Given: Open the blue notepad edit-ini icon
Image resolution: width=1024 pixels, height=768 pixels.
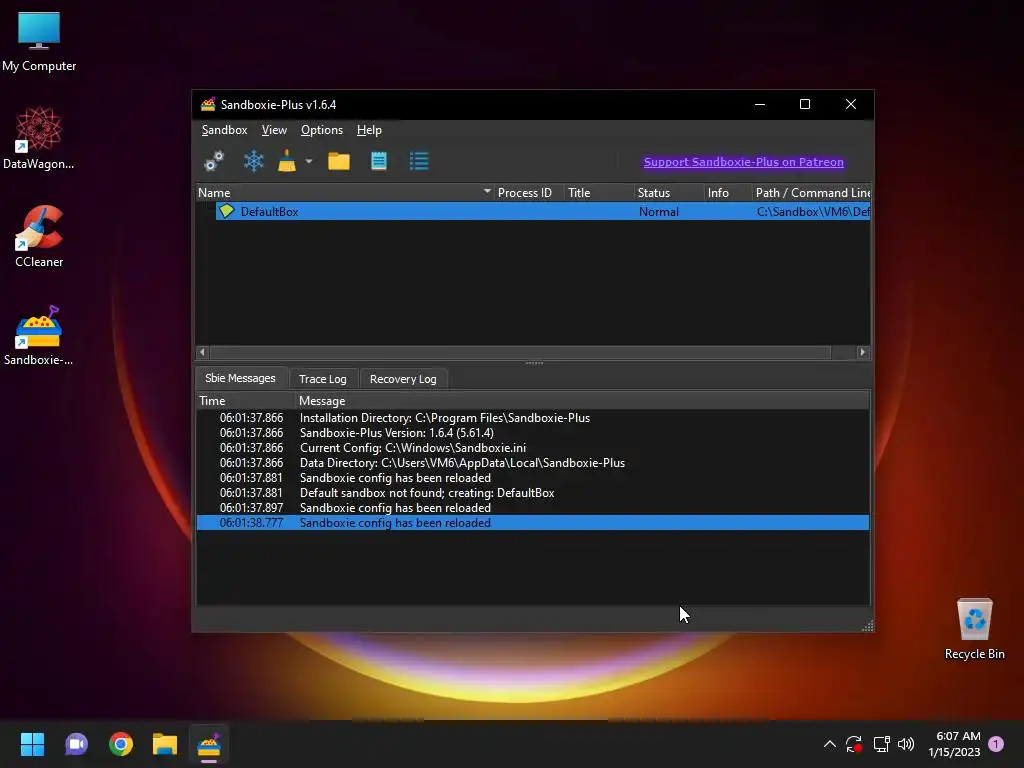Looking at the screenshot, I should (379, 161).
